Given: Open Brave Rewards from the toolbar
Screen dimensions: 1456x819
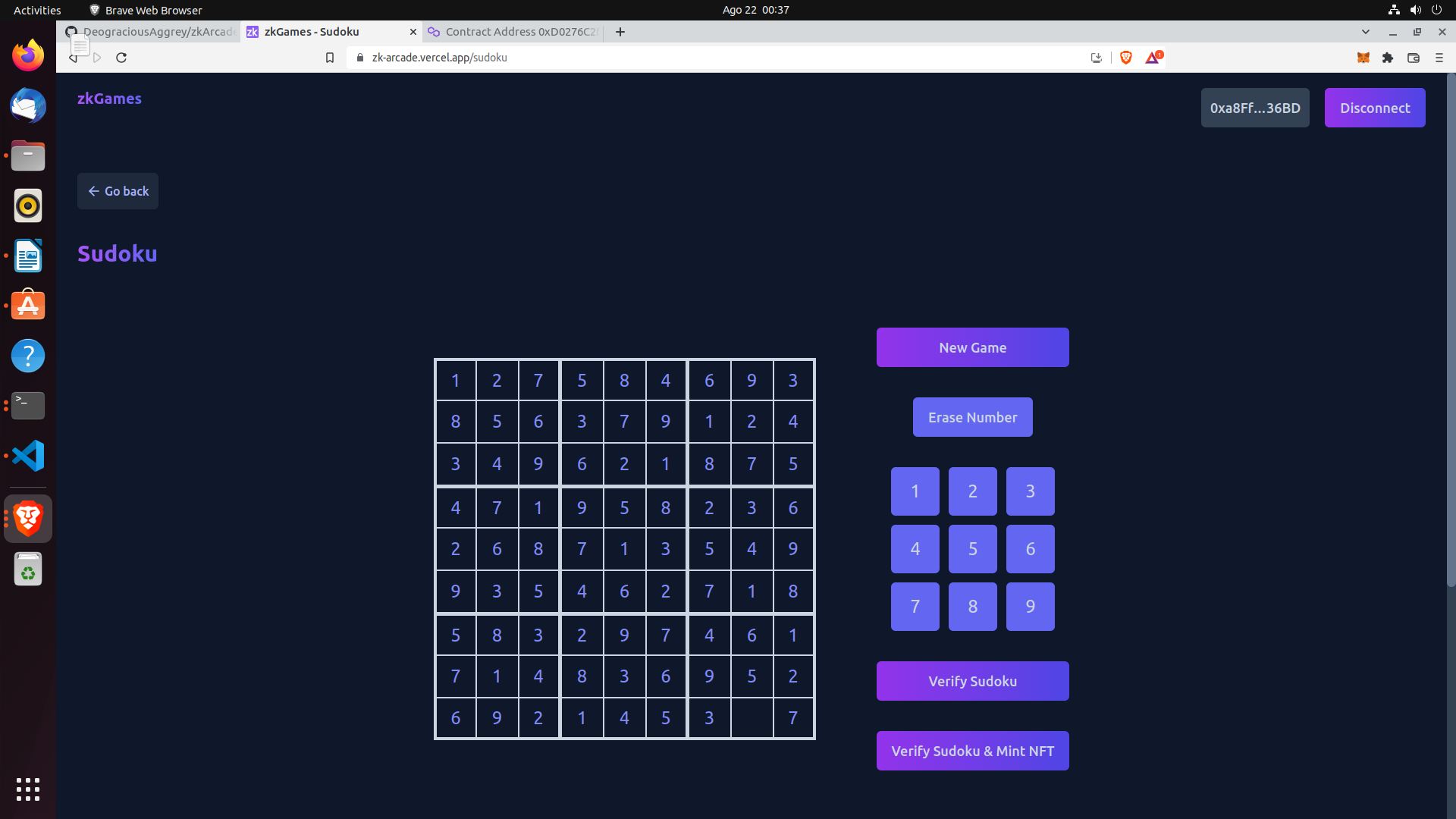Looking at the screenshot, I should tap(1153, 58).
